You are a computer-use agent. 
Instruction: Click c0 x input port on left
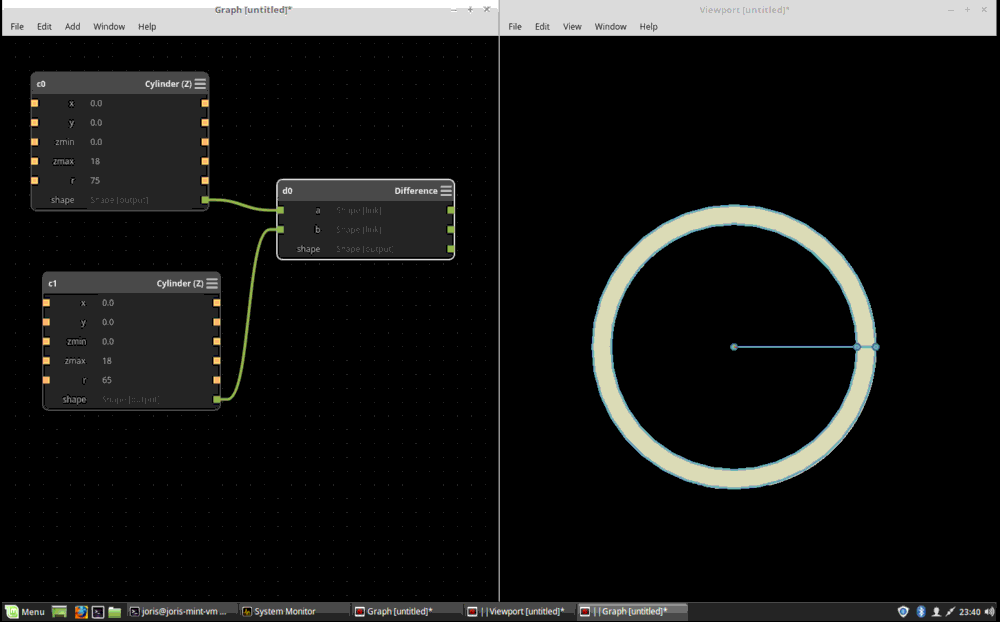pyautogui.click(x=34, y=103)
